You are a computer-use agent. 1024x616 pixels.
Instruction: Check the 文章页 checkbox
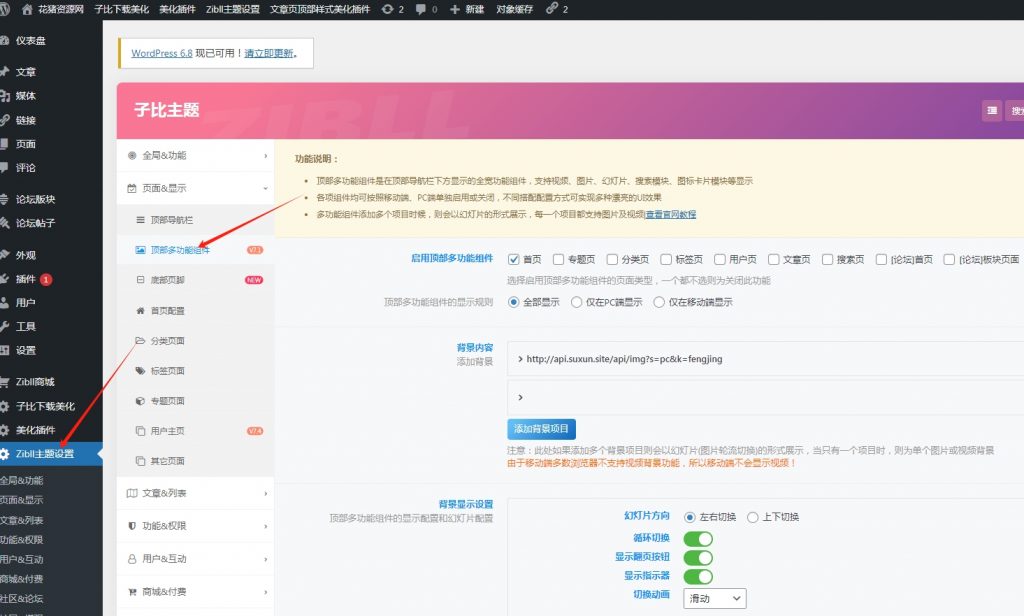[773, 259]
